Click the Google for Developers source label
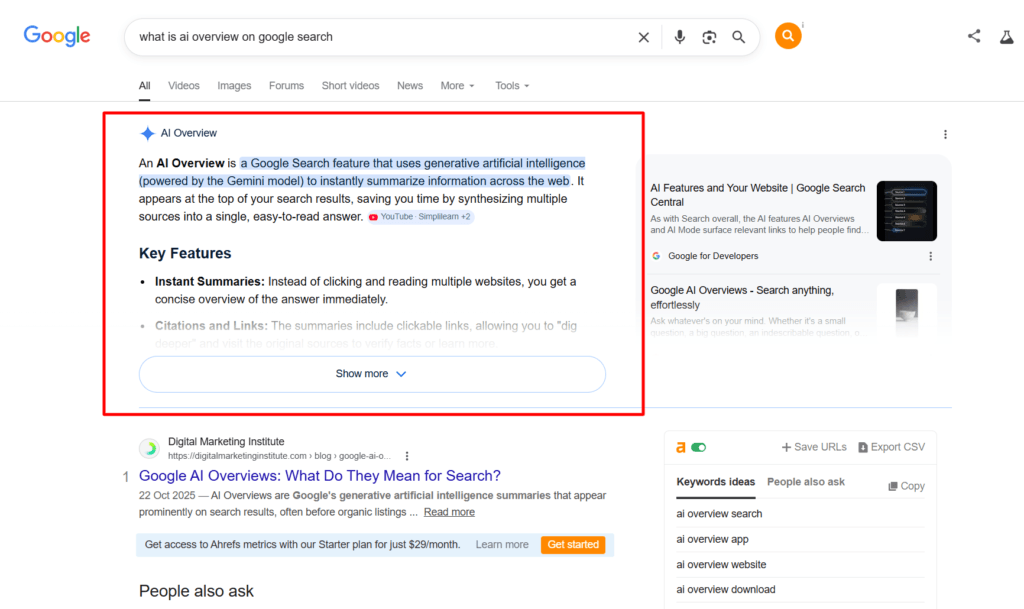 713,256
